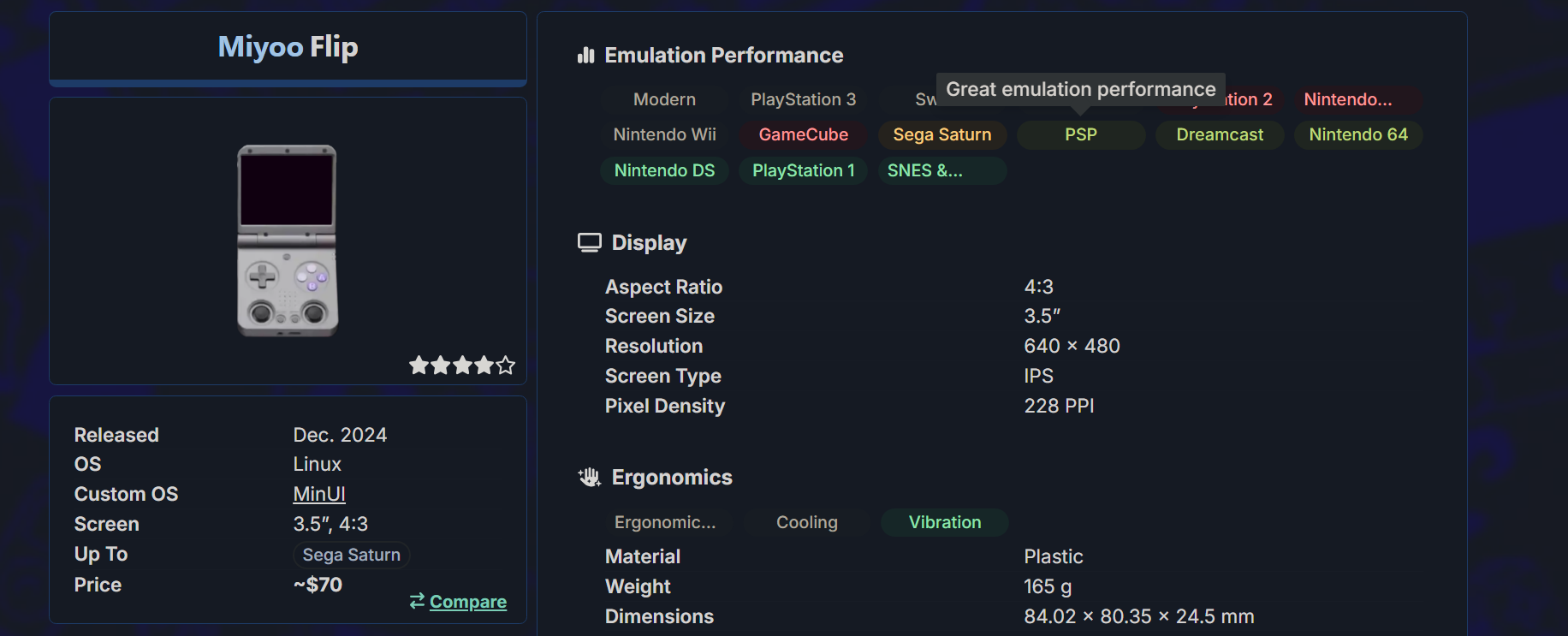Open the Compare link

point(467,602)
